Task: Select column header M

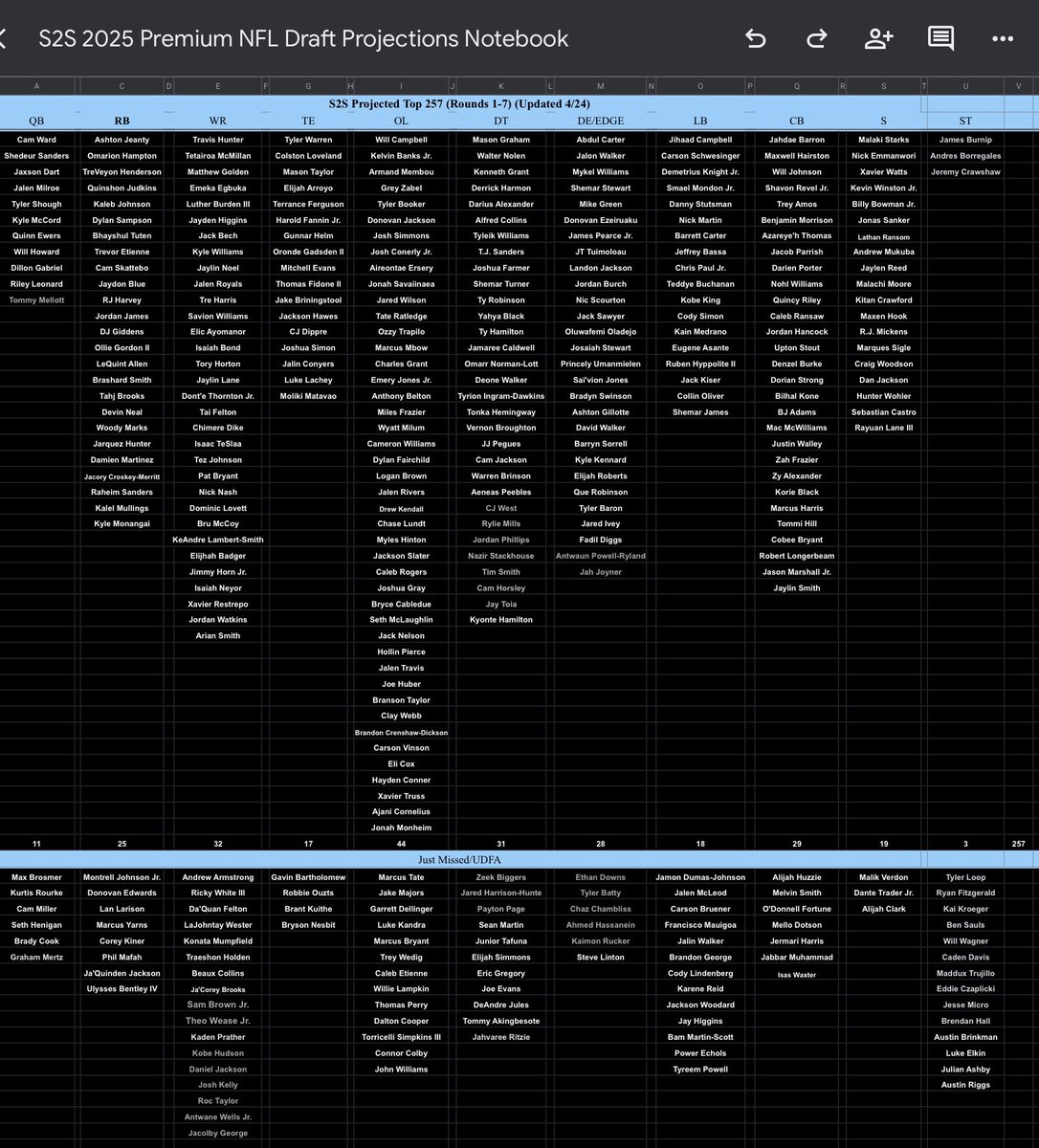Action: pos(601,86)
